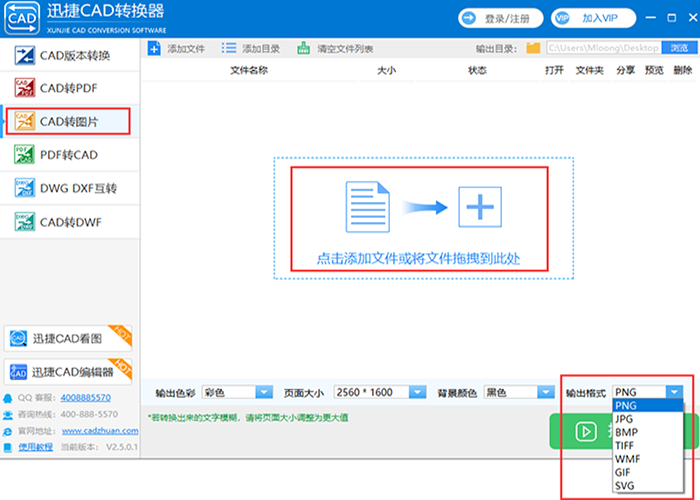Click the PDF转CAD green icon
Viewport: 700px width, 500px height.
pyautogui.click(x=25, y=154)
